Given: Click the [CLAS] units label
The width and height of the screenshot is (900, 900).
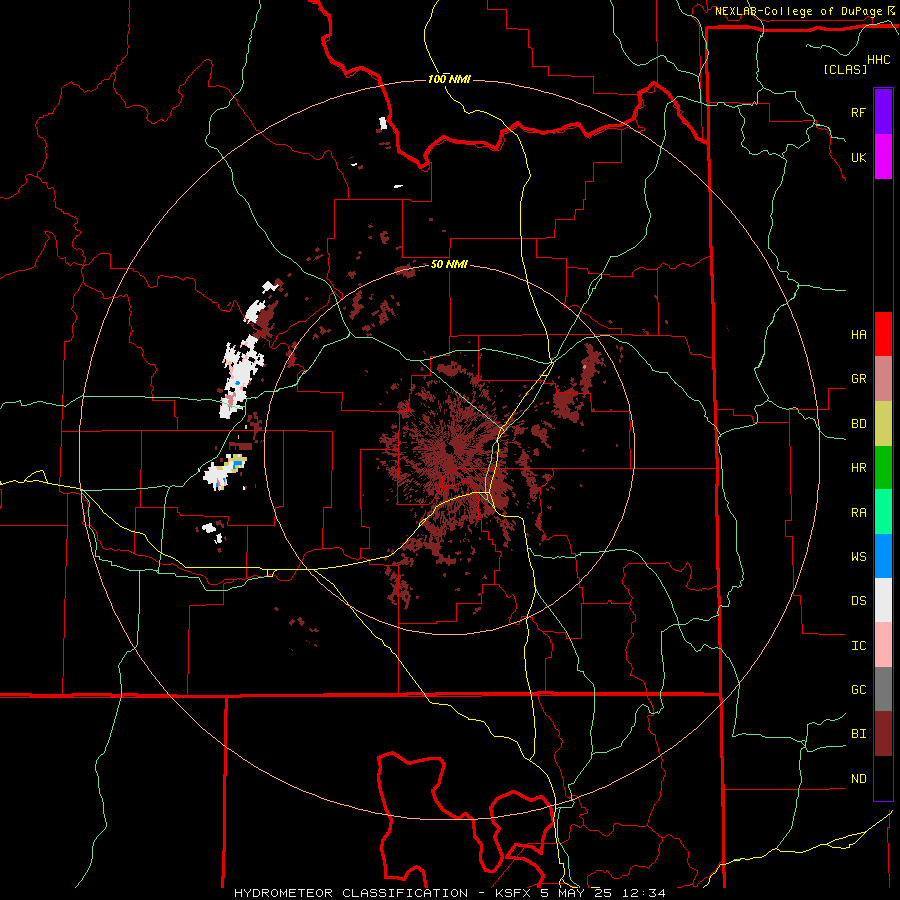Looking at the screenshot, I should [x=845, y=70].
